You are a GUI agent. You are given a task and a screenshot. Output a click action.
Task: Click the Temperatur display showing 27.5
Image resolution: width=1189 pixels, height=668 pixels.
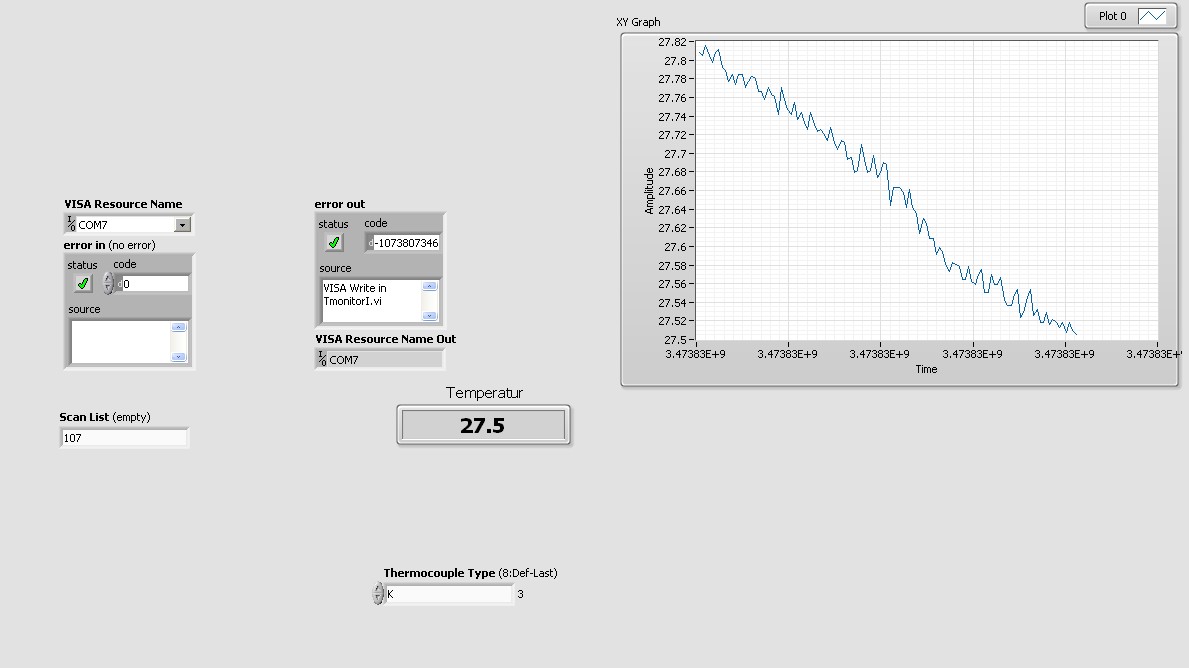tap(483, 425)
